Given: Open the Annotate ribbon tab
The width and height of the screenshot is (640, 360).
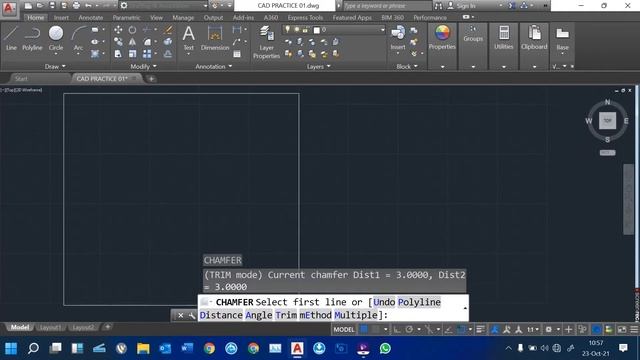Looking at the screenshot, I should (91, 18).
